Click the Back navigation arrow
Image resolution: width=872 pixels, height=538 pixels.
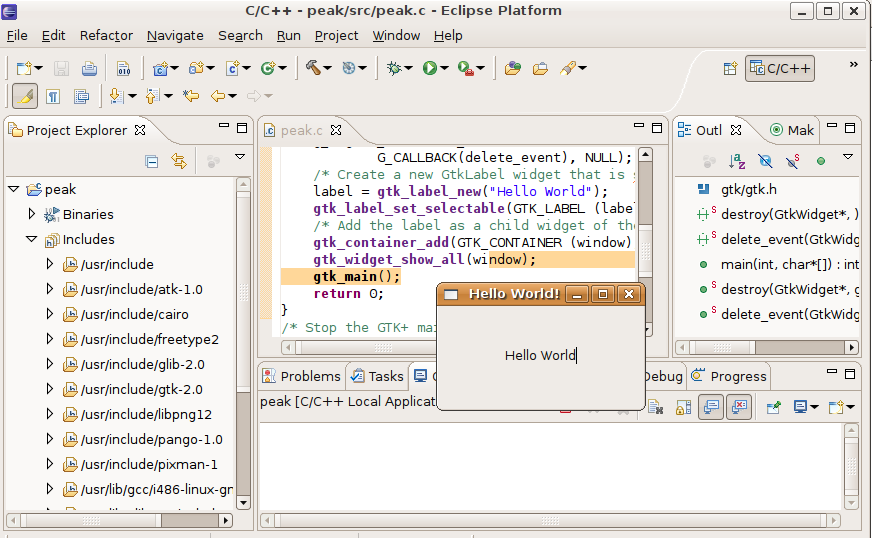[x=217, y=96]
